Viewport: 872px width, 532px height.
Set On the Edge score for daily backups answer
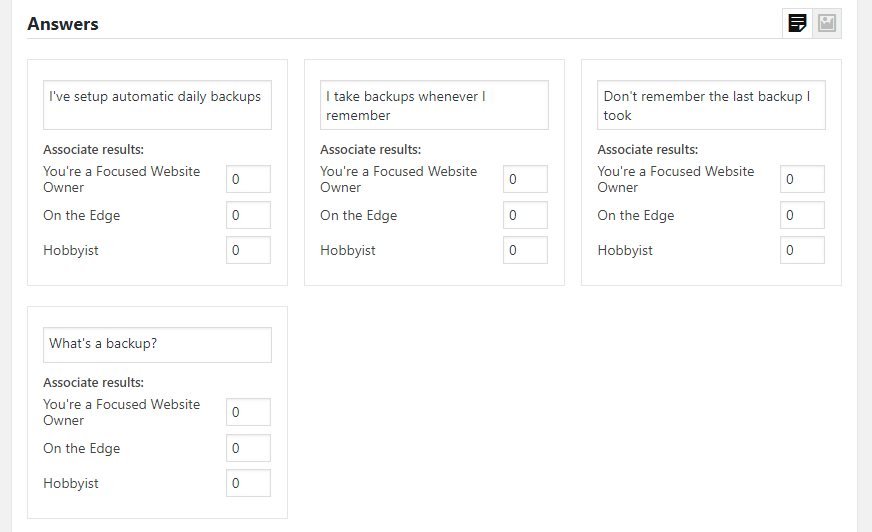(248, 215)
